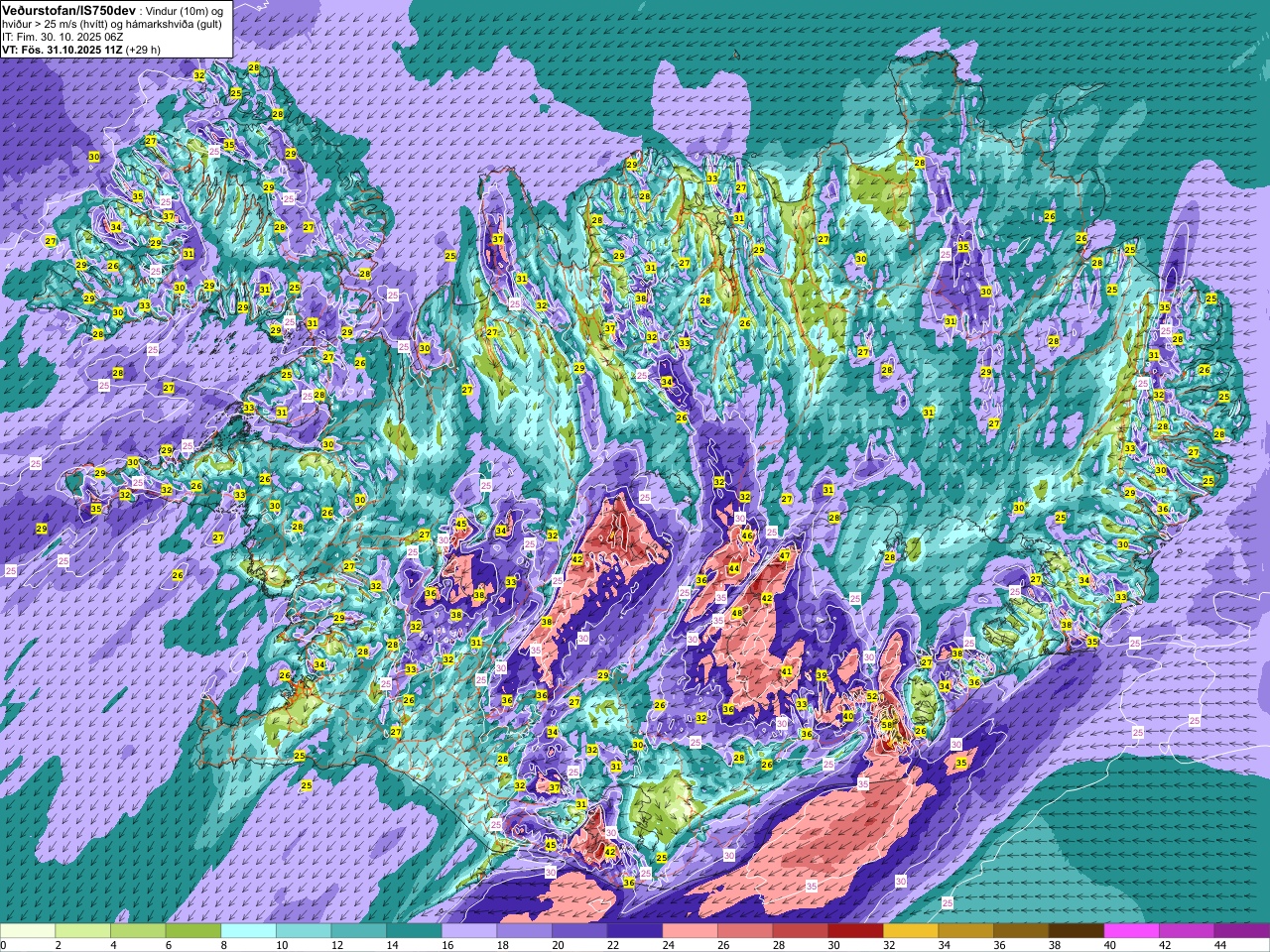Click the '(+29 h)' forecast offset text
This screenshot has height=952, width=1270.
(x=143, y=49)
